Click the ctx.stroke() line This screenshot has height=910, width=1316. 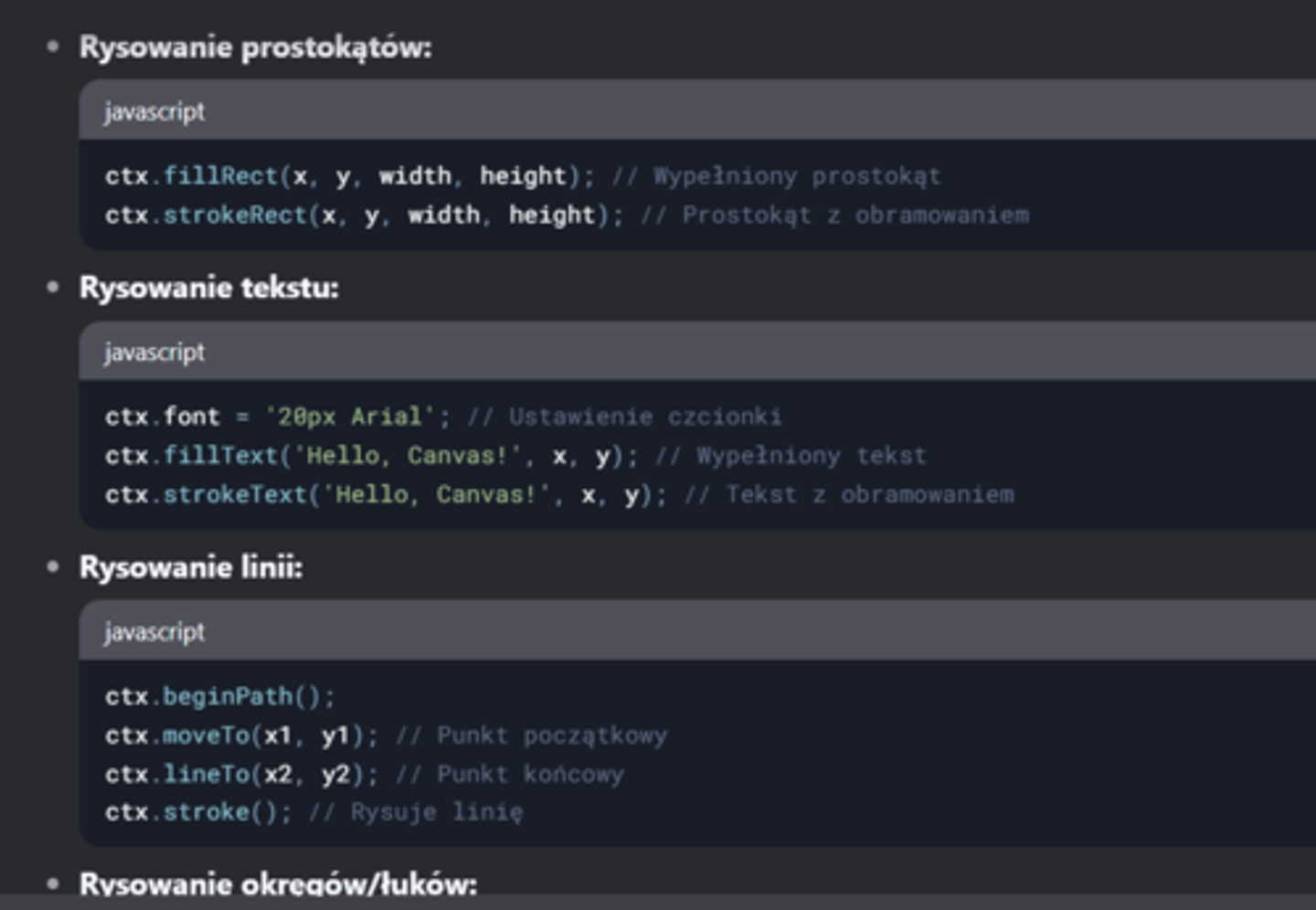click(314, 811)
